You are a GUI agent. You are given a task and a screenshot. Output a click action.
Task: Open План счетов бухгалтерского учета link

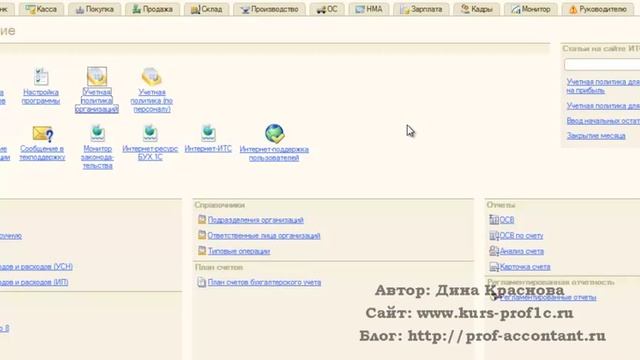[264, 282]
